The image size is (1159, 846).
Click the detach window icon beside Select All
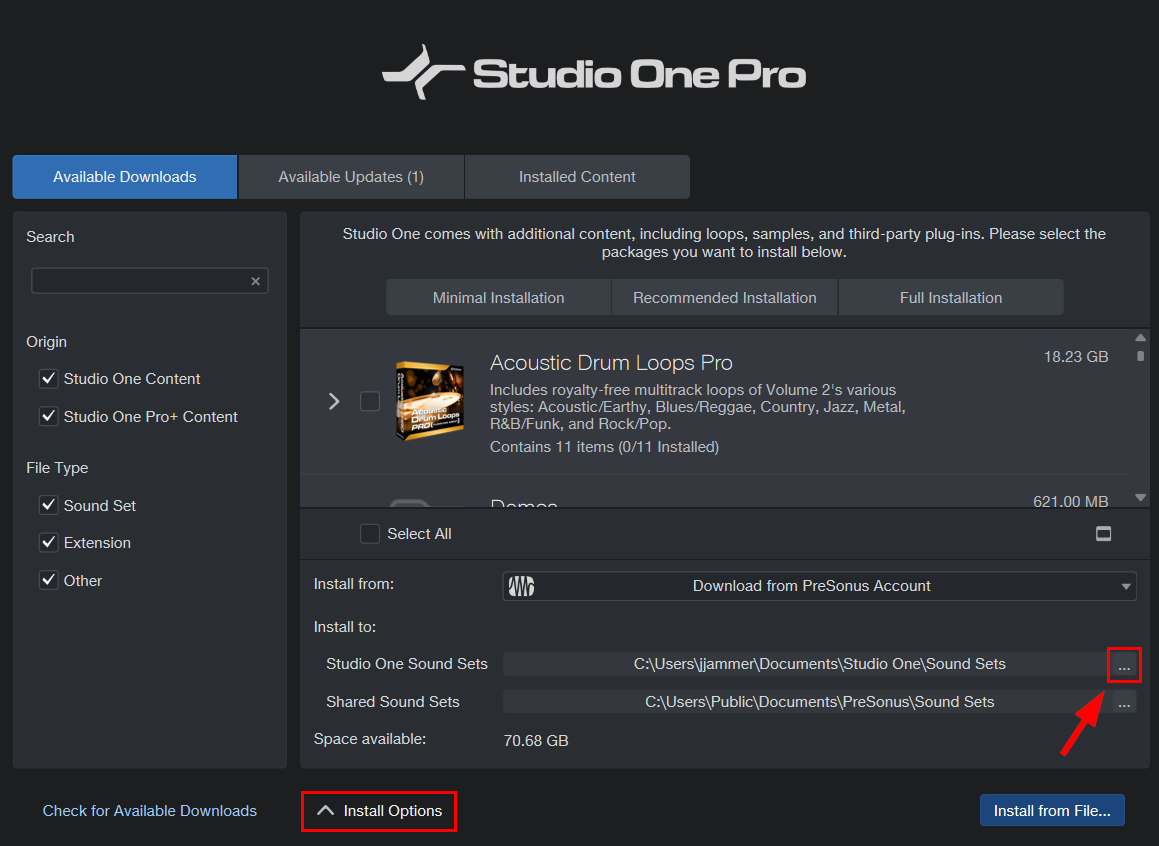click(x=1103, y=533)
